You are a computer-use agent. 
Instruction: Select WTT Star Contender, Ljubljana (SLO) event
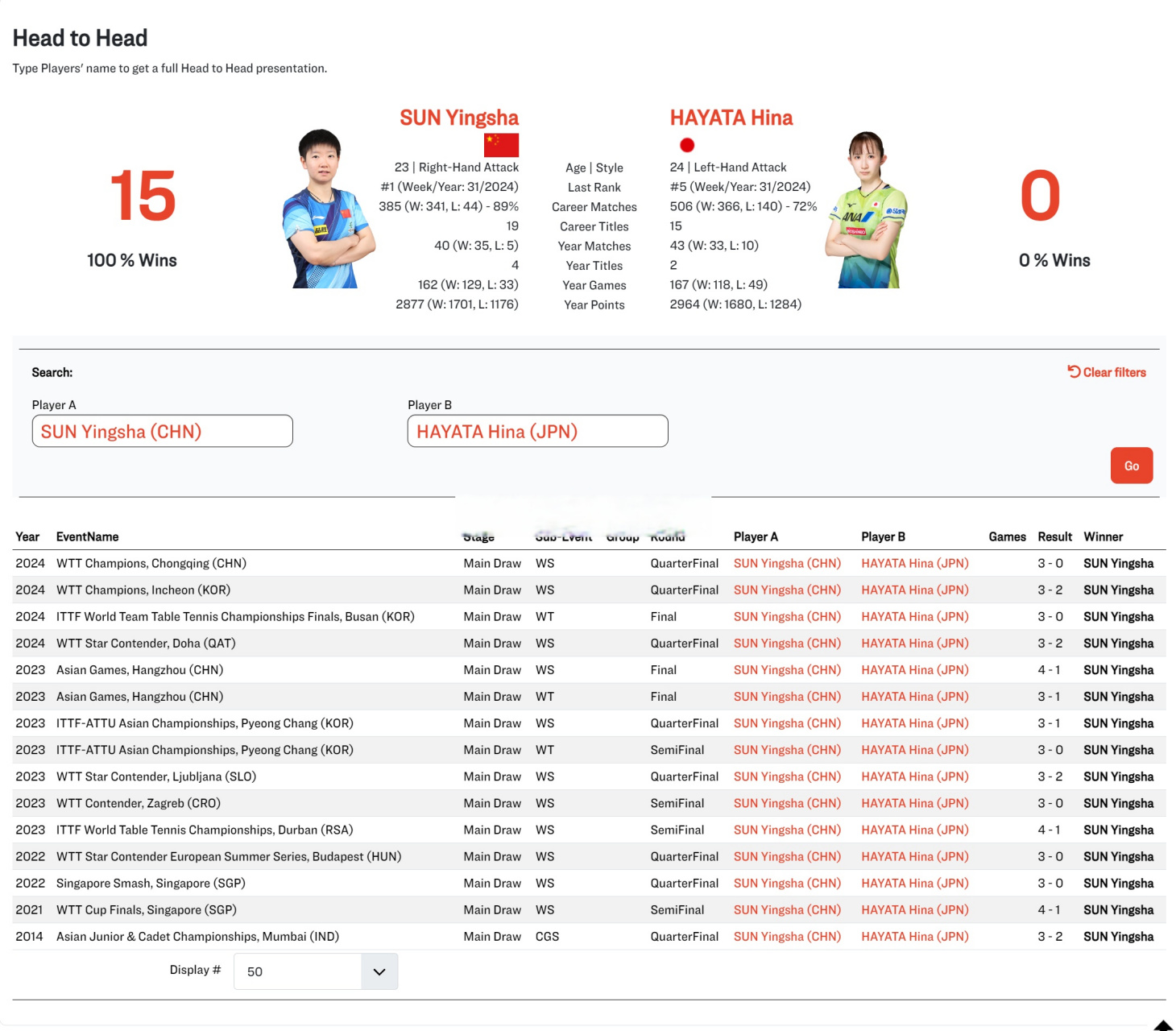coord(156,776)
